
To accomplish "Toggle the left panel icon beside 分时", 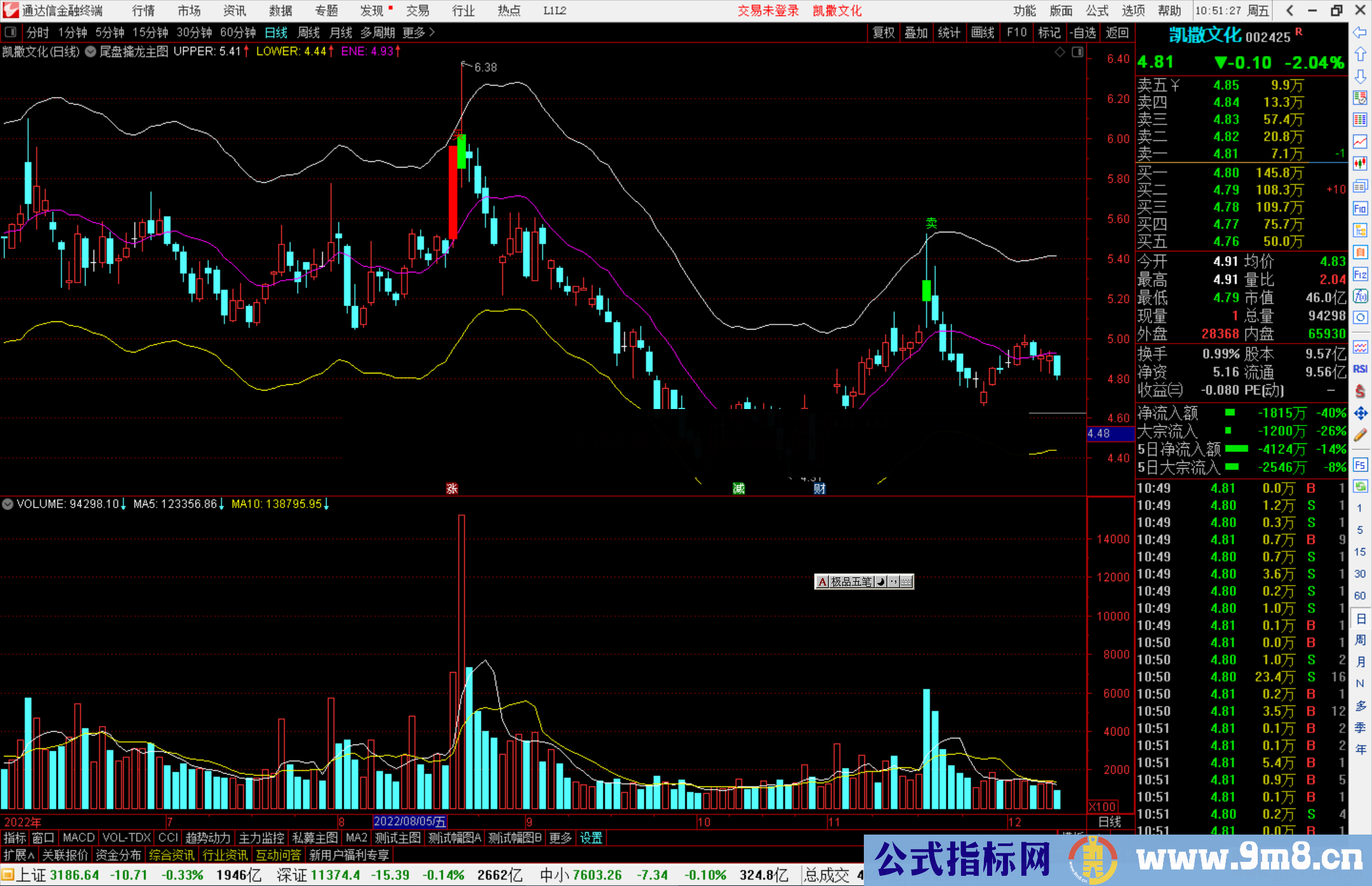I will click(11, 32).
